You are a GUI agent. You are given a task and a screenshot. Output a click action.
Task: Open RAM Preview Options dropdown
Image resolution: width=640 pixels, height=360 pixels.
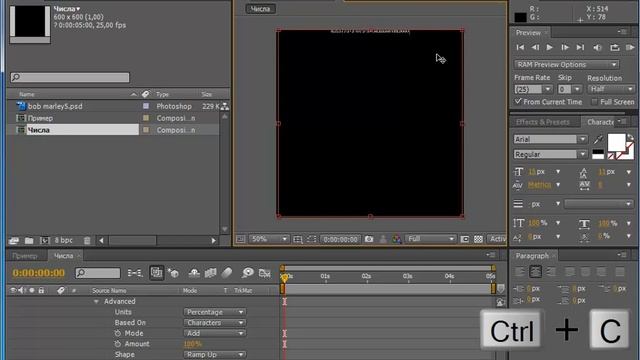(567, 64)
